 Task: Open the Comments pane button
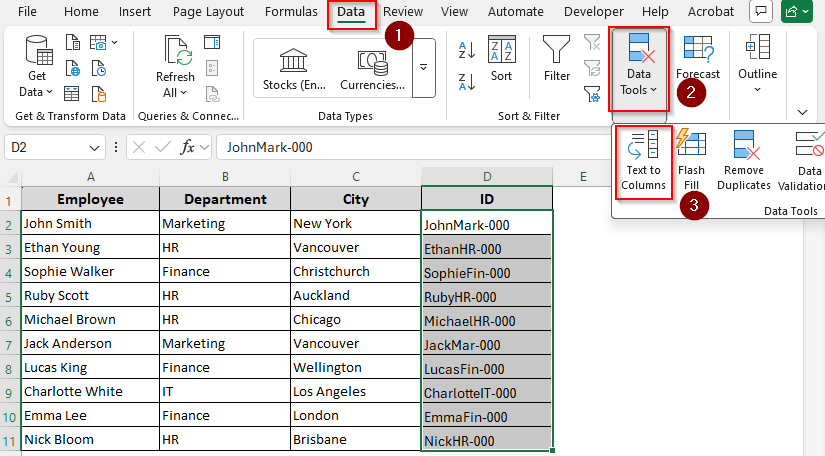tap(761, 11)
